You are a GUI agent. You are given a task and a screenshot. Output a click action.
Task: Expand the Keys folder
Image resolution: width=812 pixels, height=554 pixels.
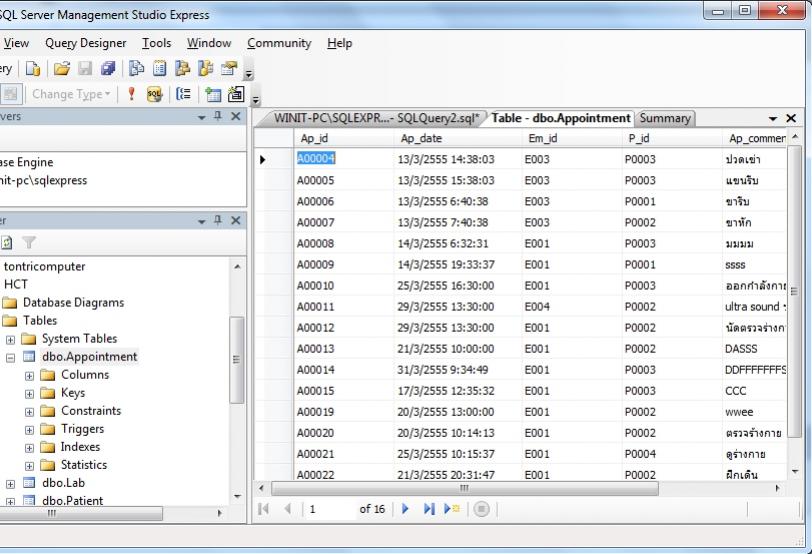click(x=30, y=394)
